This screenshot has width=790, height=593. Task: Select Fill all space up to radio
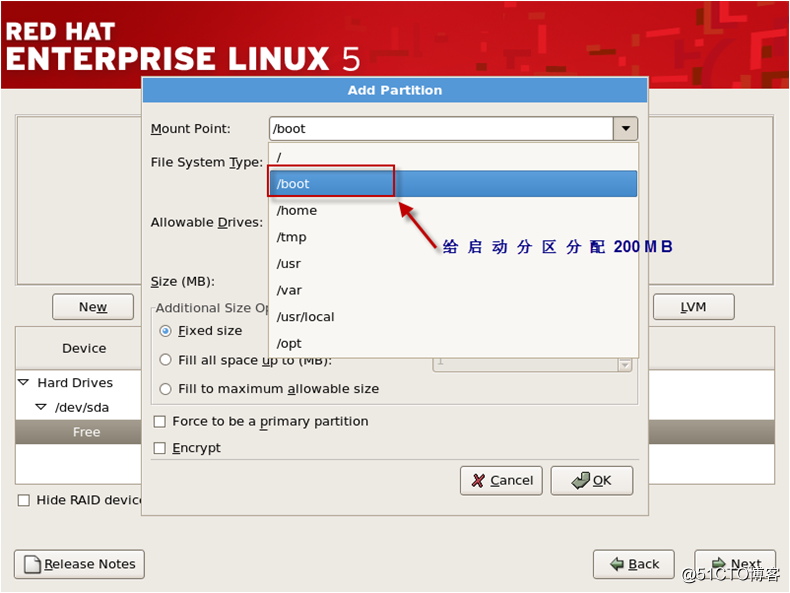click(165, 360)
